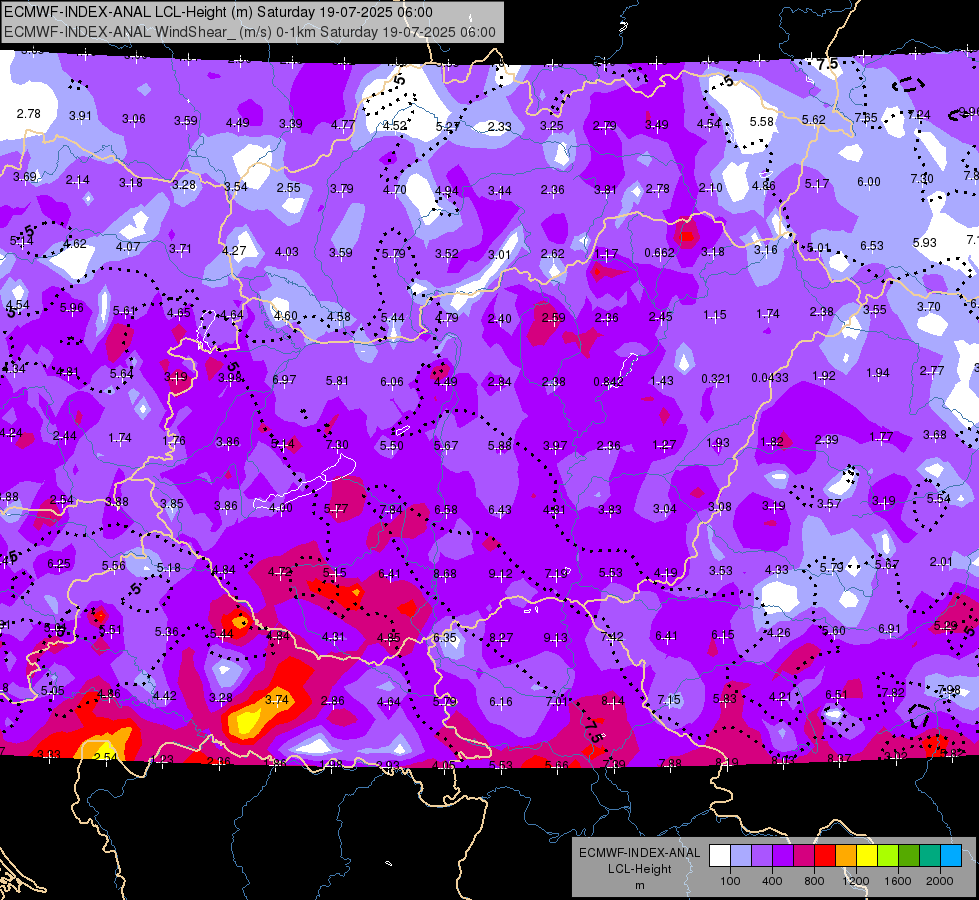Click the WindShear 0-1km title line
The width and height of the screenshot is (979, 900).
[250, 32]
